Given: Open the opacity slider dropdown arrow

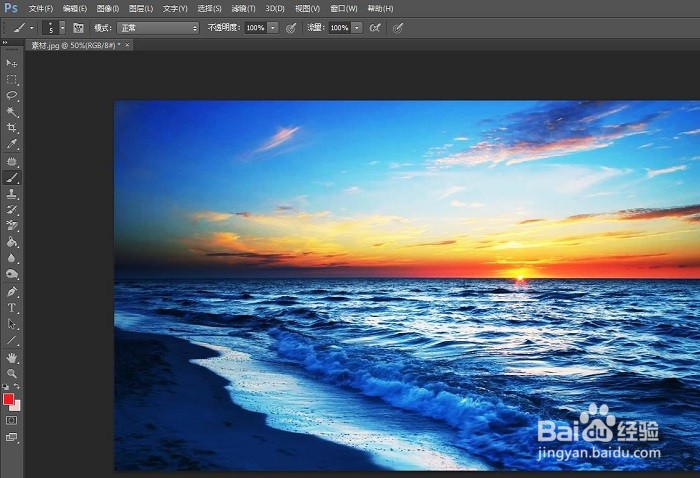Looking at the screenshot, I should [273, 28].
